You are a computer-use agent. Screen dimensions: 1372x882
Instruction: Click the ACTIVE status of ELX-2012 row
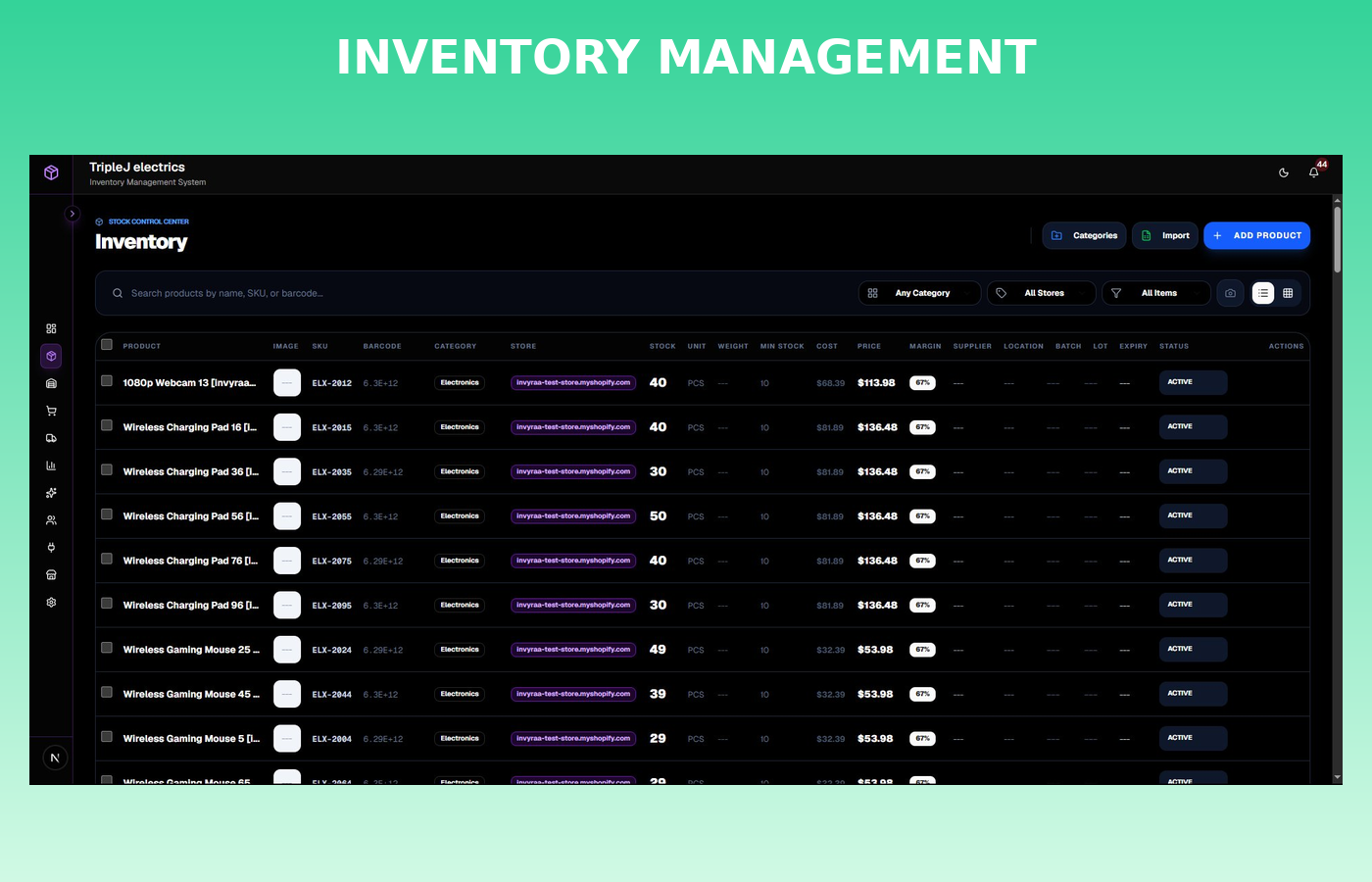(1193, 382)
